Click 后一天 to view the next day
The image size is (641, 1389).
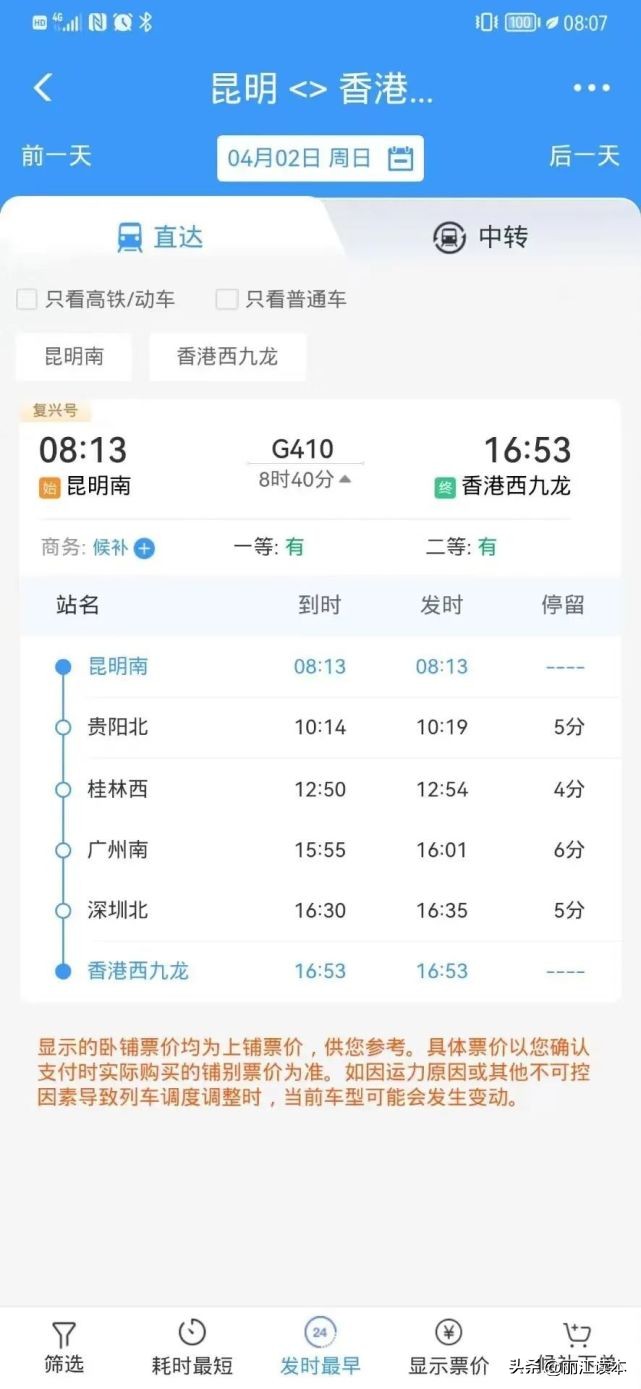[584, 157]
